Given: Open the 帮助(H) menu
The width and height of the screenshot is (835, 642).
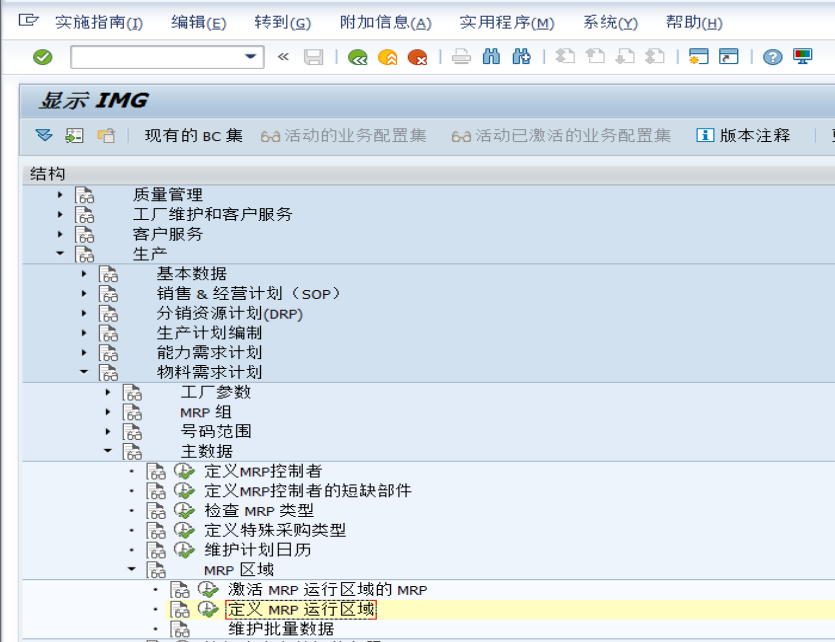Looking at the screenshot, I should (x=694, y=22).
